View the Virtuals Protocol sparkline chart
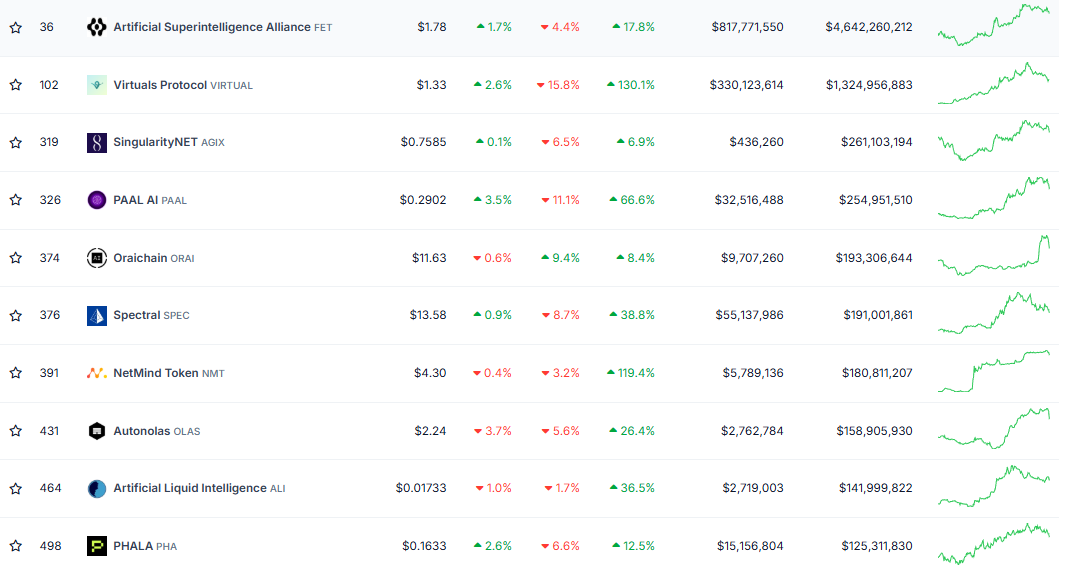This screenshot has height=569, width=1083. 993,84
